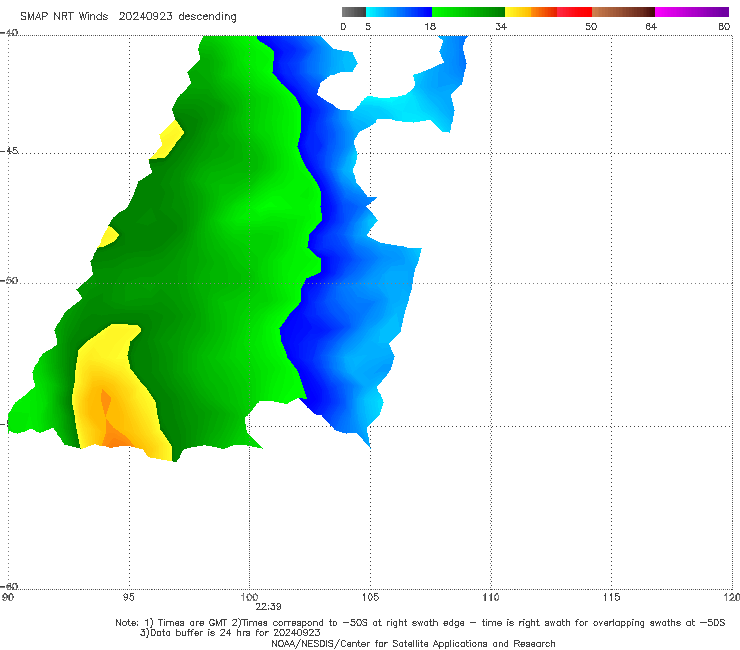
Task: Click the brown 50-64 color bar segment
Action: click(623, 12)
